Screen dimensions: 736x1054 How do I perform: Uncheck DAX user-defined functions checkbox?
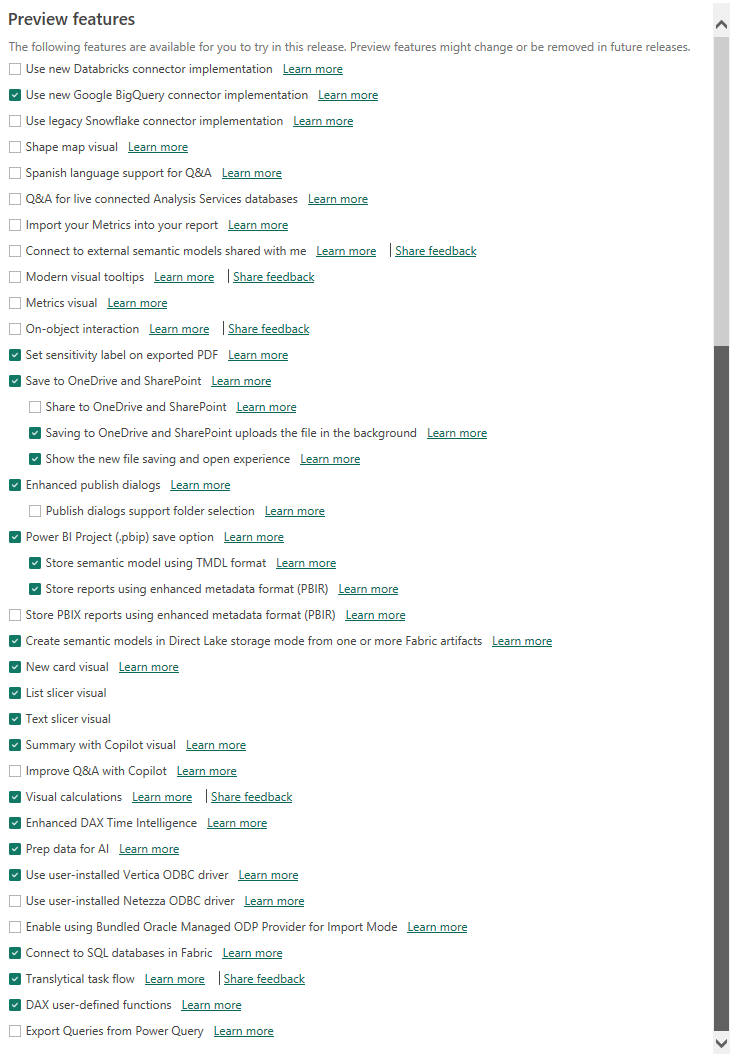pos(15,1006)
